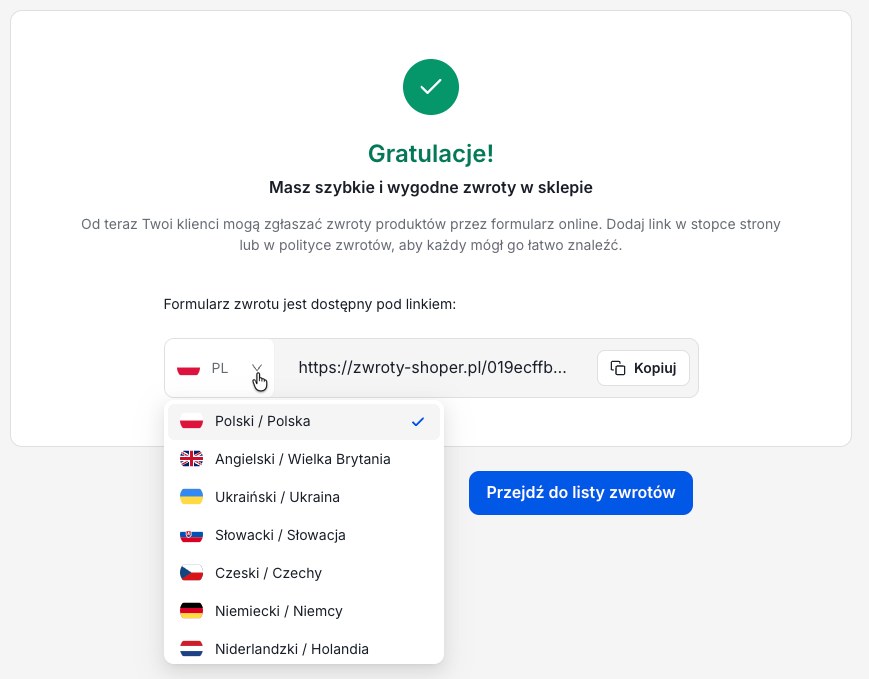Click the Slovak flag icon in list
The height and width of the screenshot is (679, 869).
pos(191,535)
